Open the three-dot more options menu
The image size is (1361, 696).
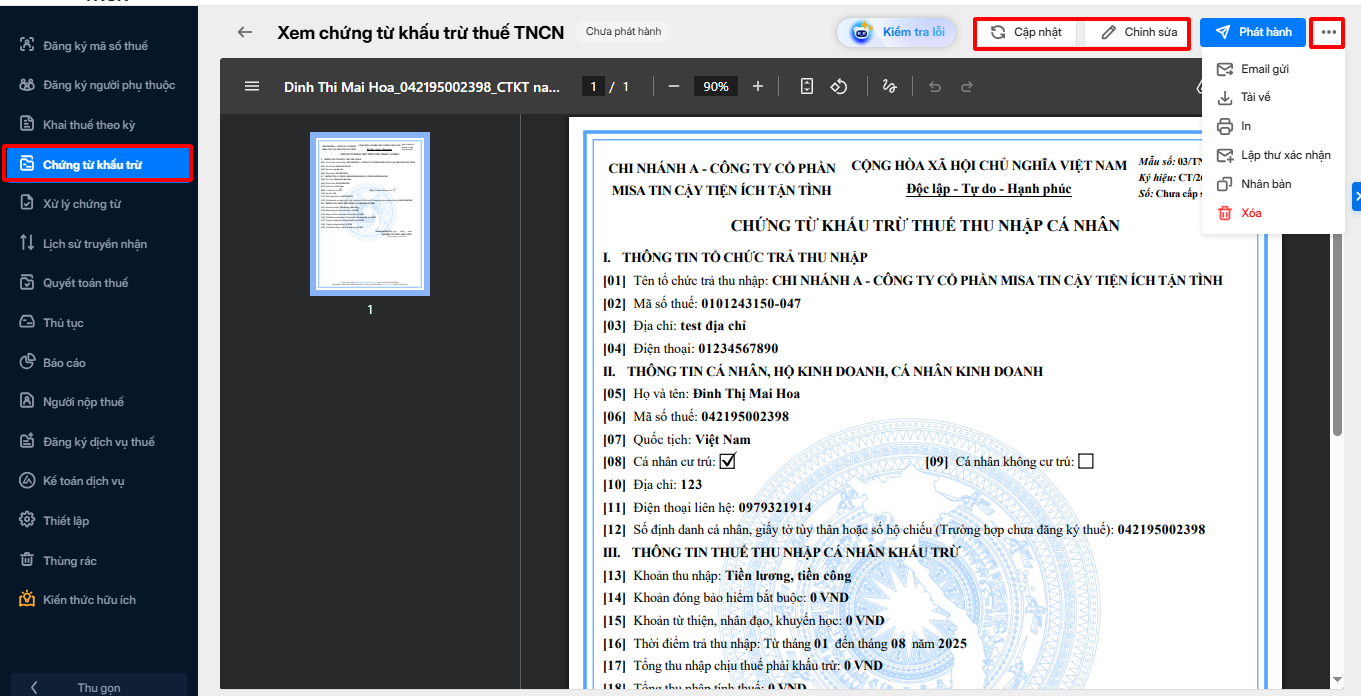coord(1328,32)
